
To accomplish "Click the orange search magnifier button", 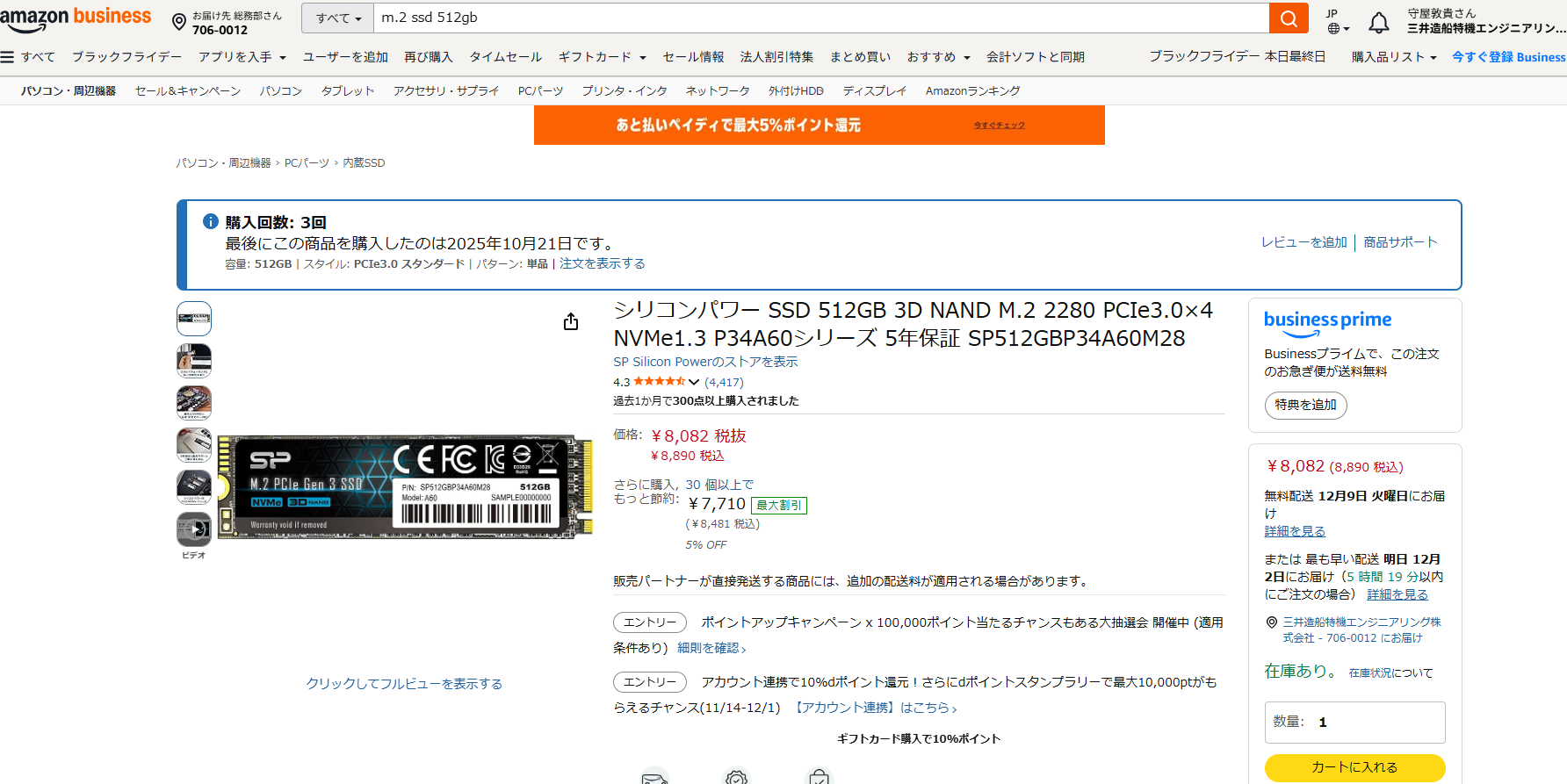I will coord(1289,18).
